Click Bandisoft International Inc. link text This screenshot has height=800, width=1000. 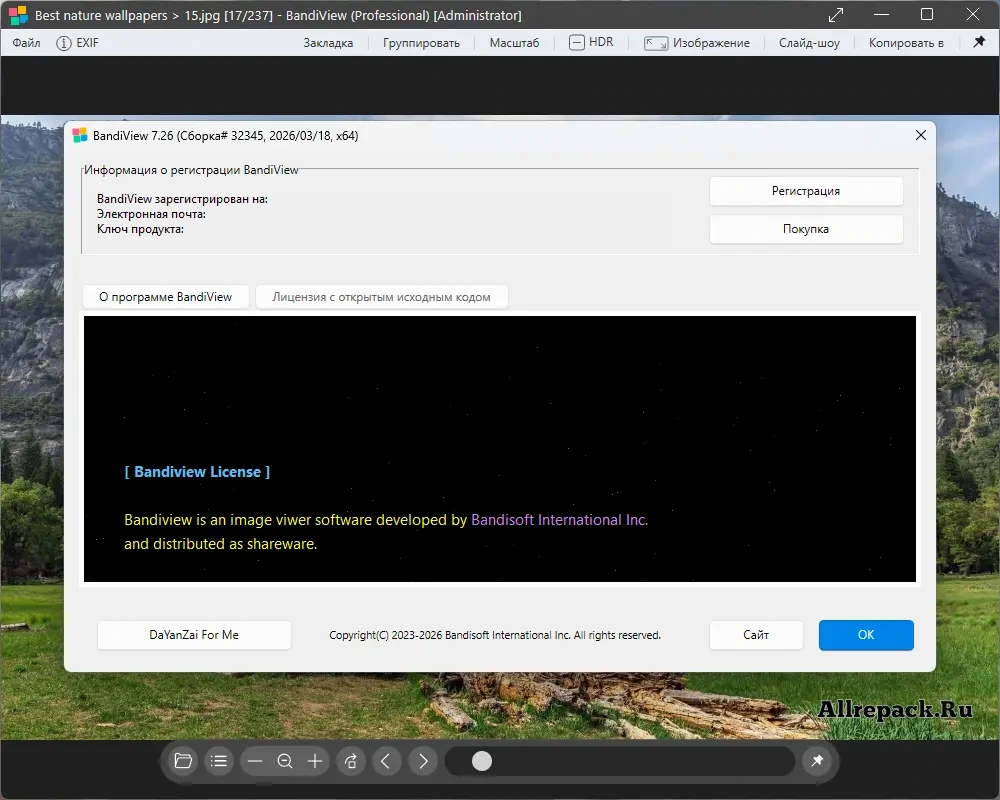pyautogui.click(x=559, y=520)
